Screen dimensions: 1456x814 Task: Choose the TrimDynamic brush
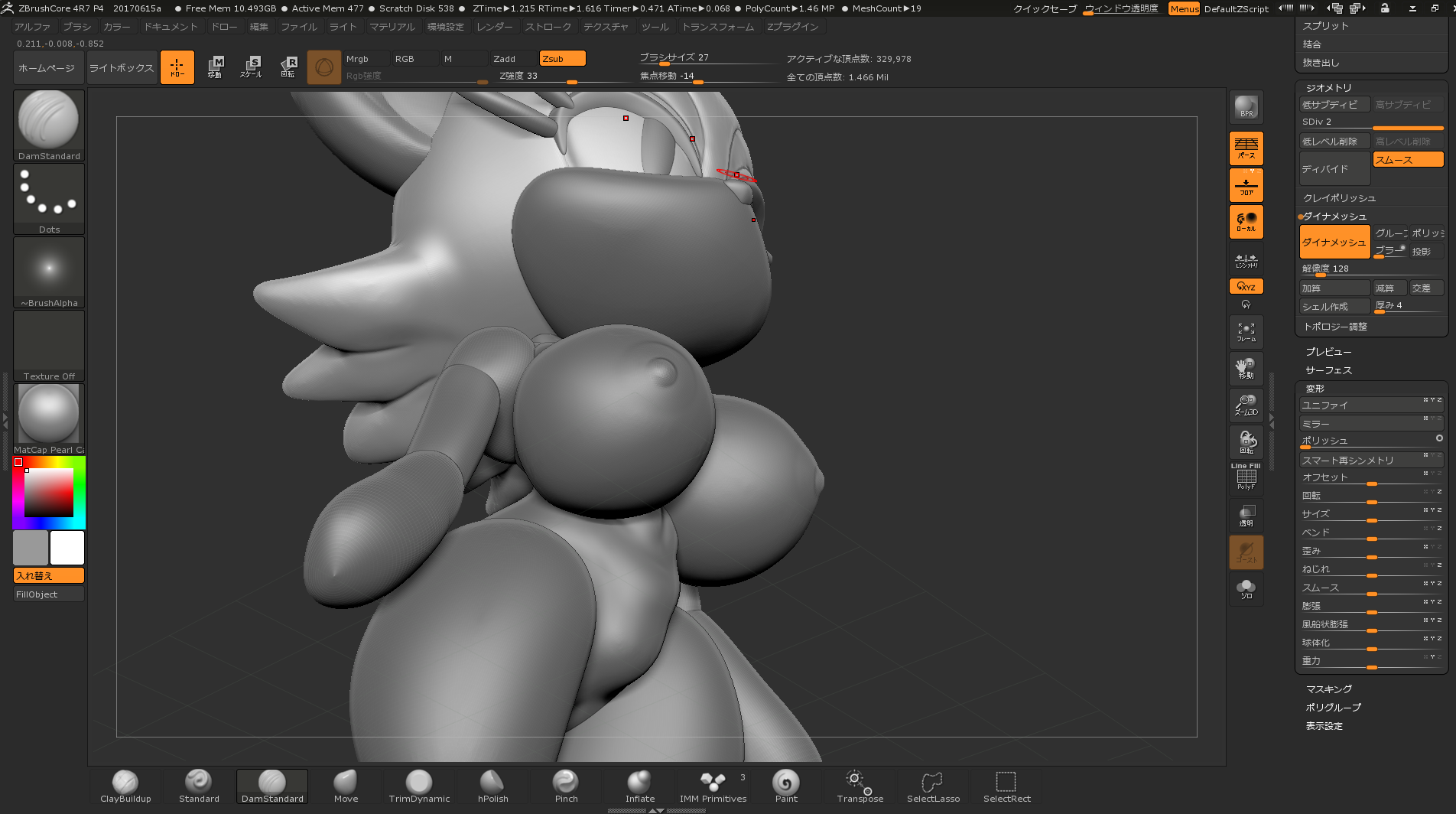click(419, 786)
